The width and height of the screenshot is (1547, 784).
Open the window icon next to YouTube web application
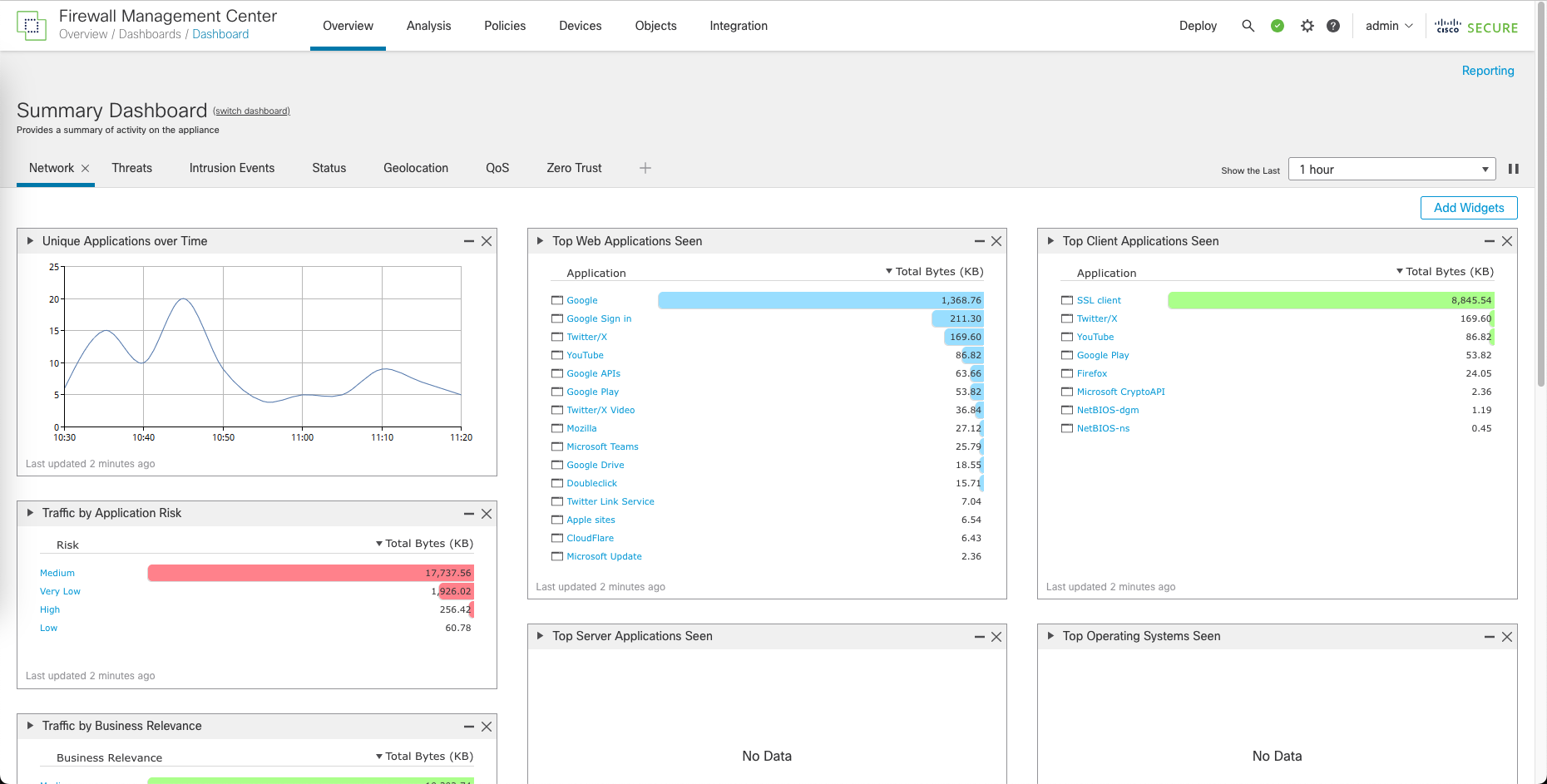pos(557,355)
